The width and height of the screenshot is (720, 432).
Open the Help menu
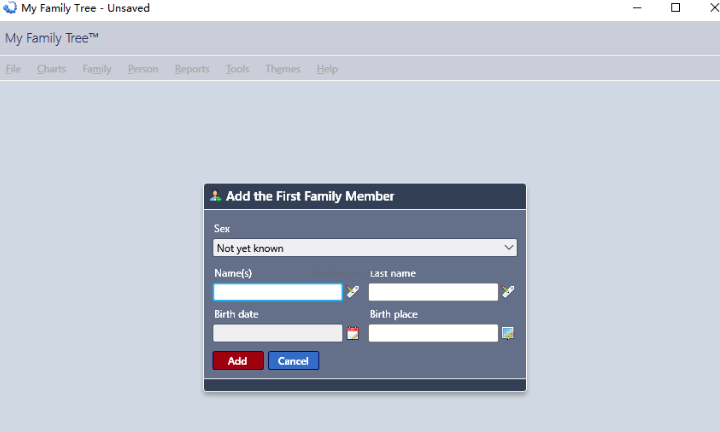tap(327, 69)
